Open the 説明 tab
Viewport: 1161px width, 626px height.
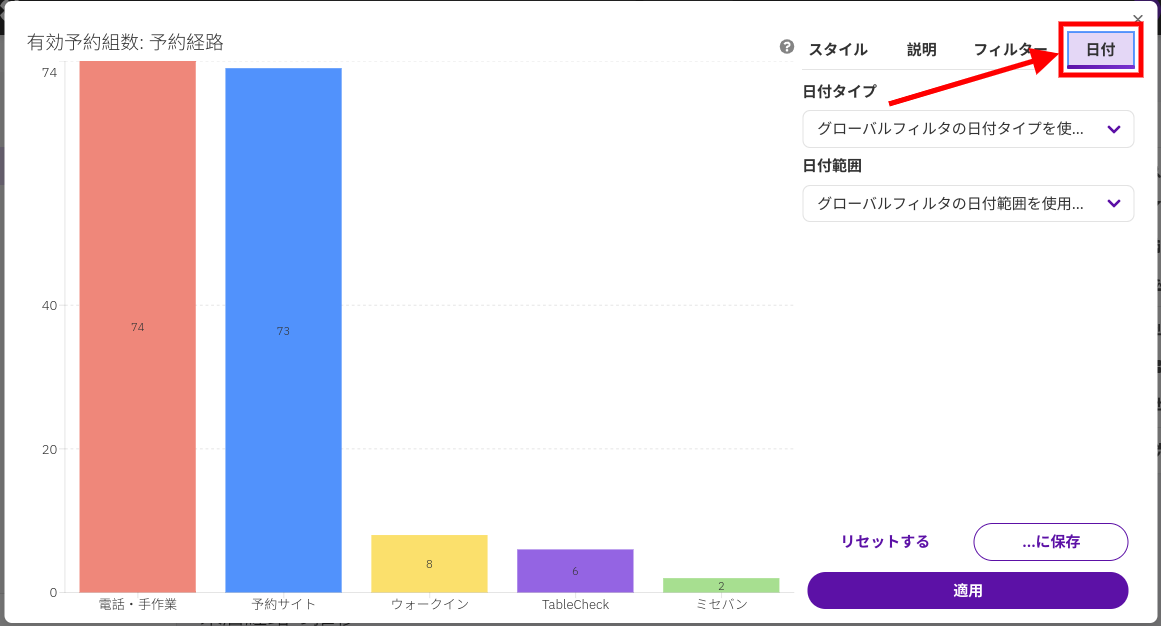921,49
